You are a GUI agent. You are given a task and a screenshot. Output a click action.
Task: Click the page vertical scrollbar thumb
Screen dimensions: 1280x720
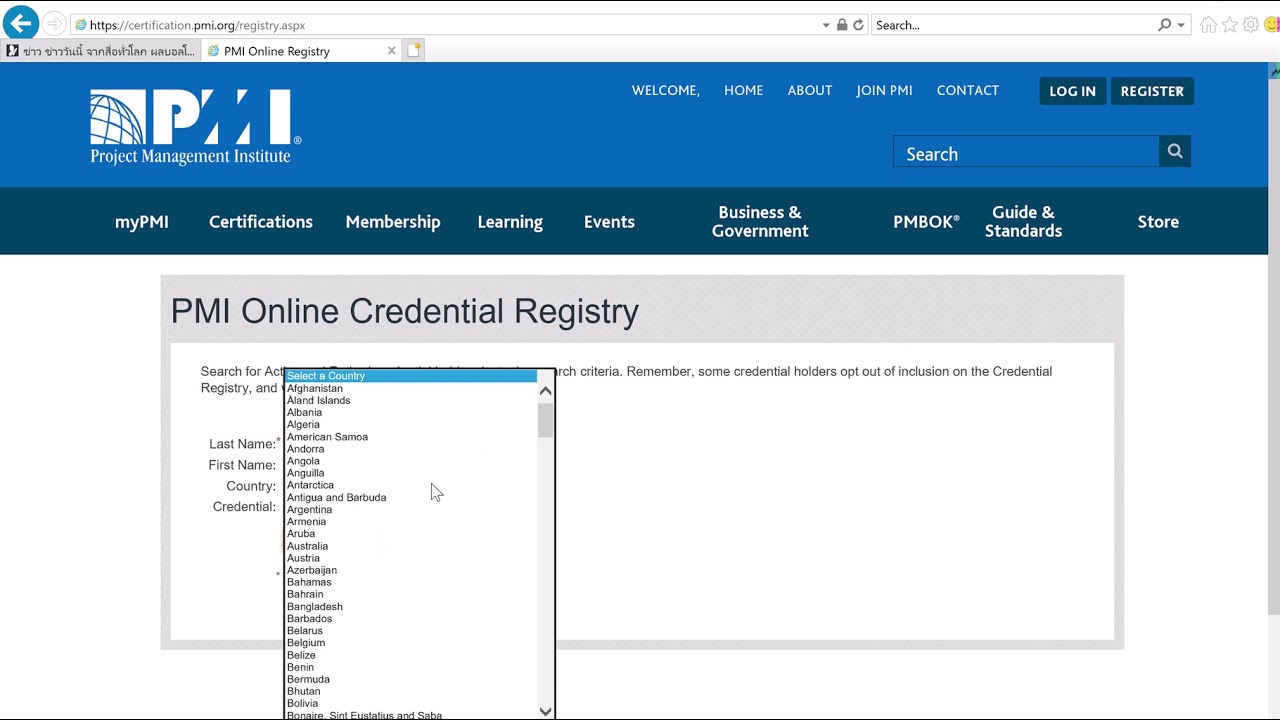pyautogui.click(x=1274, y=345)
